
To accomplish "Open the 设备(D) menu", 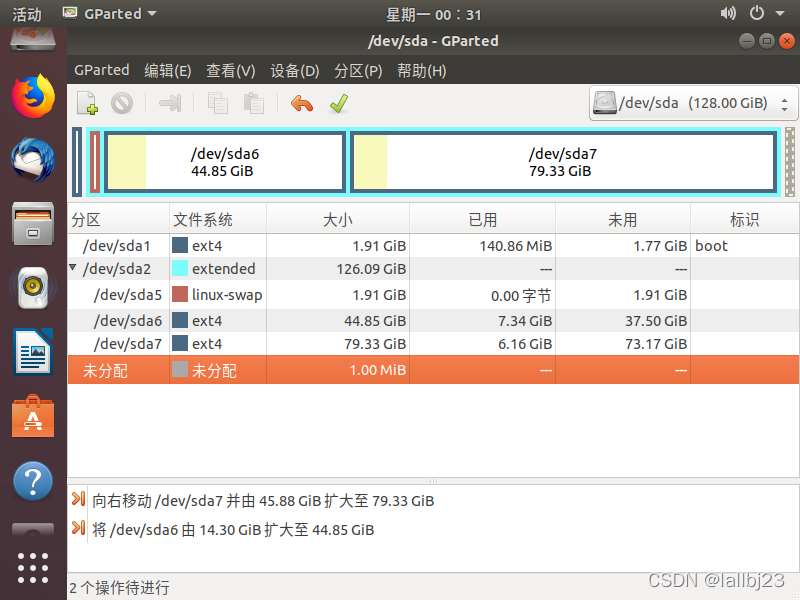I will pos(295,70).
